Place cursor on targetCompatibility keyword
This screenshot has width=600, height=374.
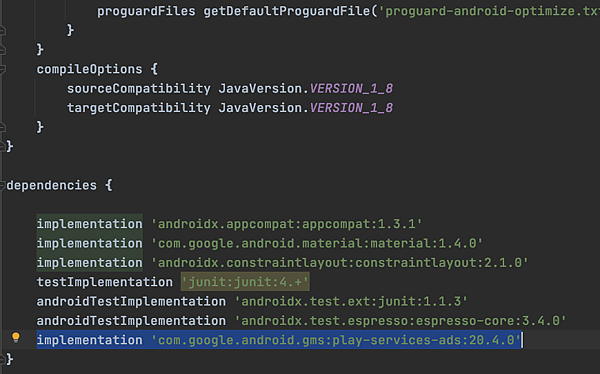point(139,108)
